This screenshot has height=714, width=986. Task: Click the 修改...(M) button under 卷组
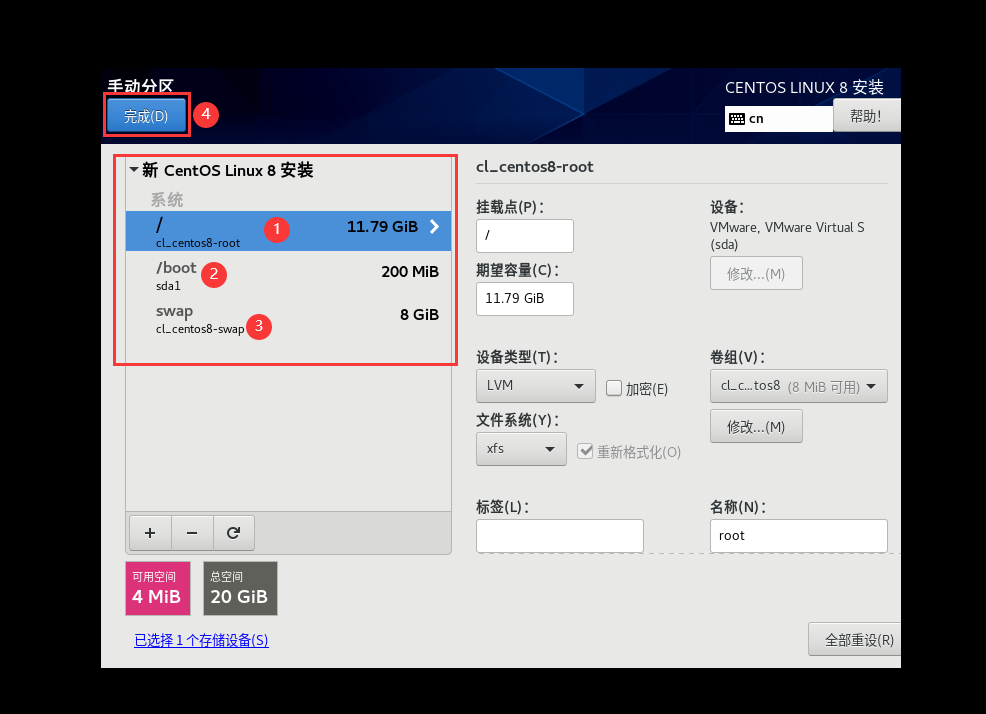click(x=756, y=427)
